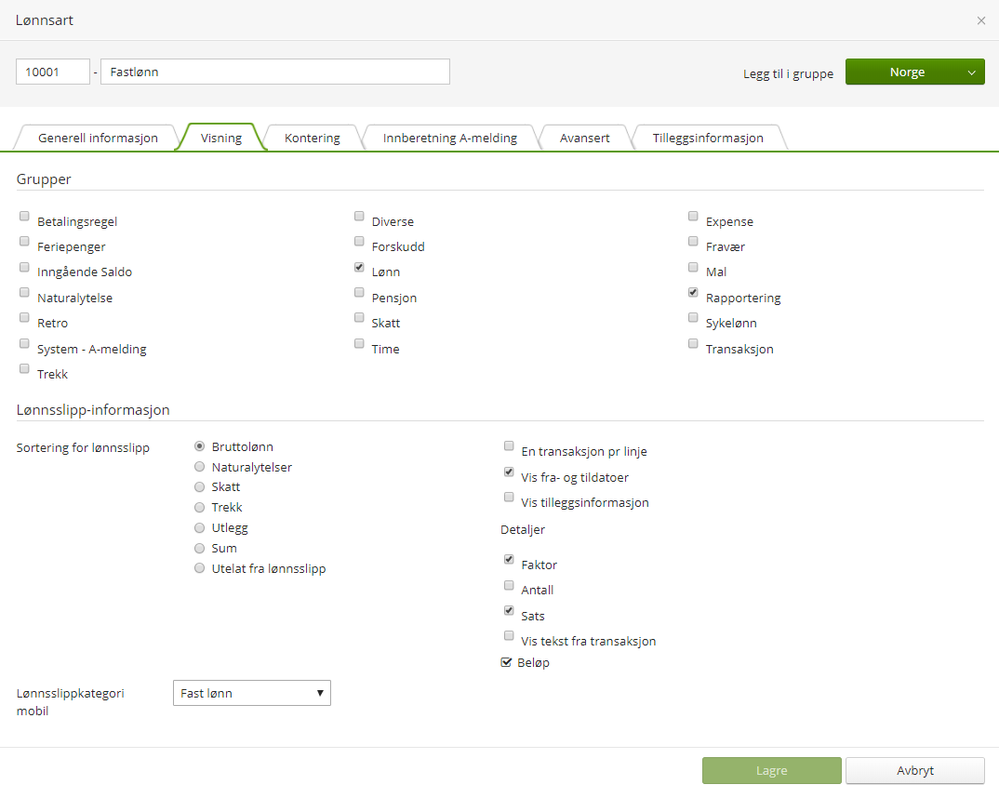The height and width of the screenshot is (797, 999).
Task: Uncheck Vis fra- og tildatoer
Action: [509, 472]
